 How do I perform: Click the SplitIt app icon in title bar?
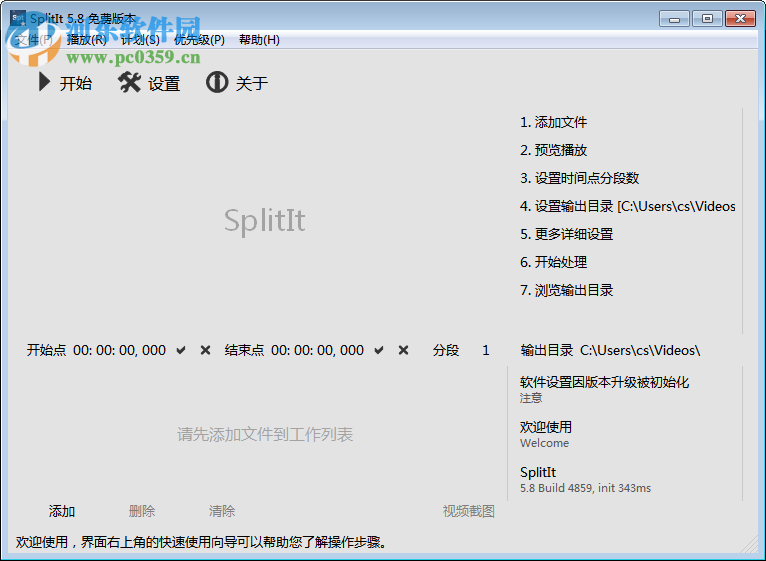(18, 19)
